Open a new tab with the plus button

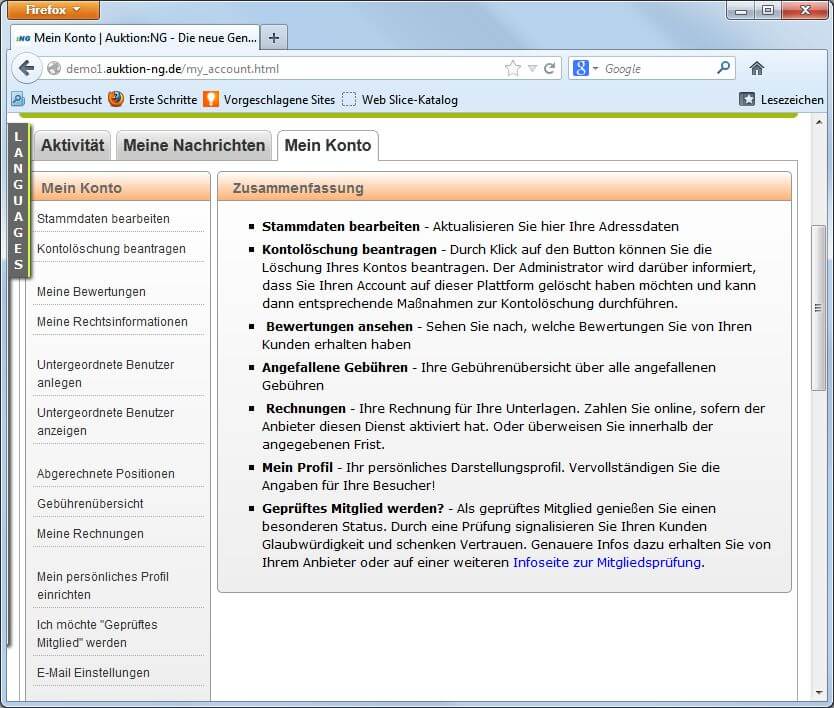coord(274,38)
